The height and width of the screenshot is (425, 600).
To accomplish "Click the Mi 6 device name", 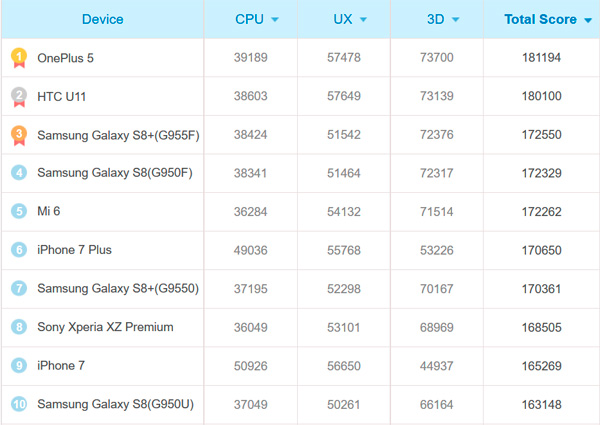I will coord(50,211).
